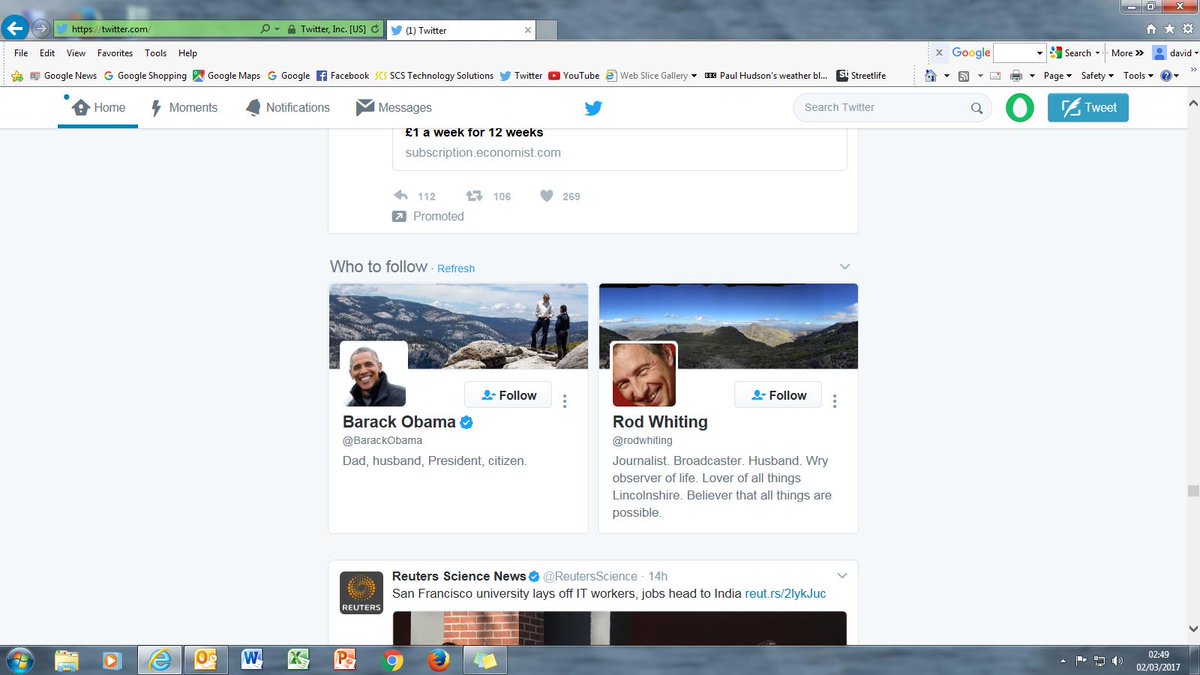Open Outlook from the taskbar

pyautogui.click(x=207, y=659)
